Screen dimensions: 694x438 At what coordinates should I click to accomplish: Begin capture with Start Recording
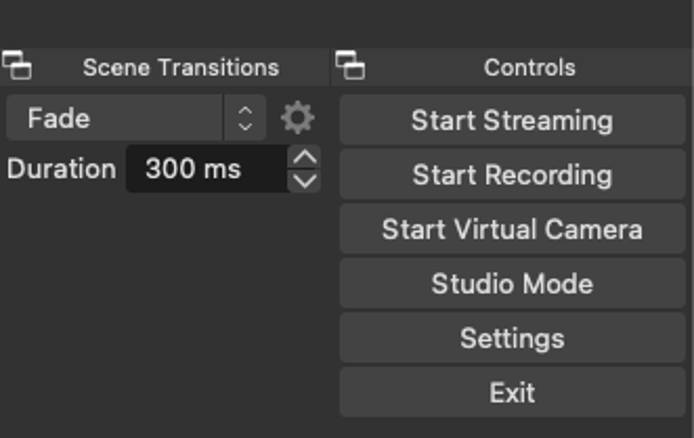tap(512, 175)
